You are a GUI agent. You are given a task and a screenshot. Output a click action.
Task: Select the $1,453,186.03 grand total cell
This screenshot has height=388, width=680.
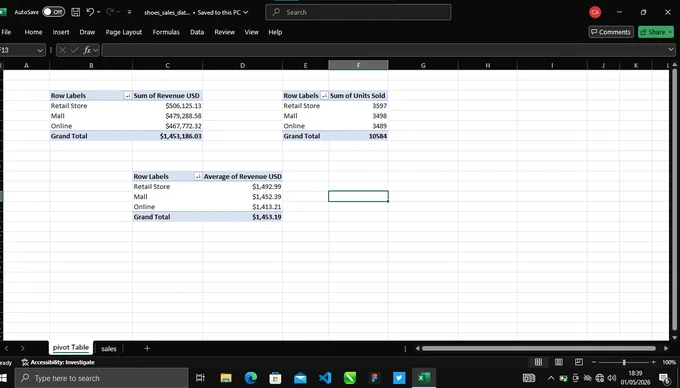167,136
